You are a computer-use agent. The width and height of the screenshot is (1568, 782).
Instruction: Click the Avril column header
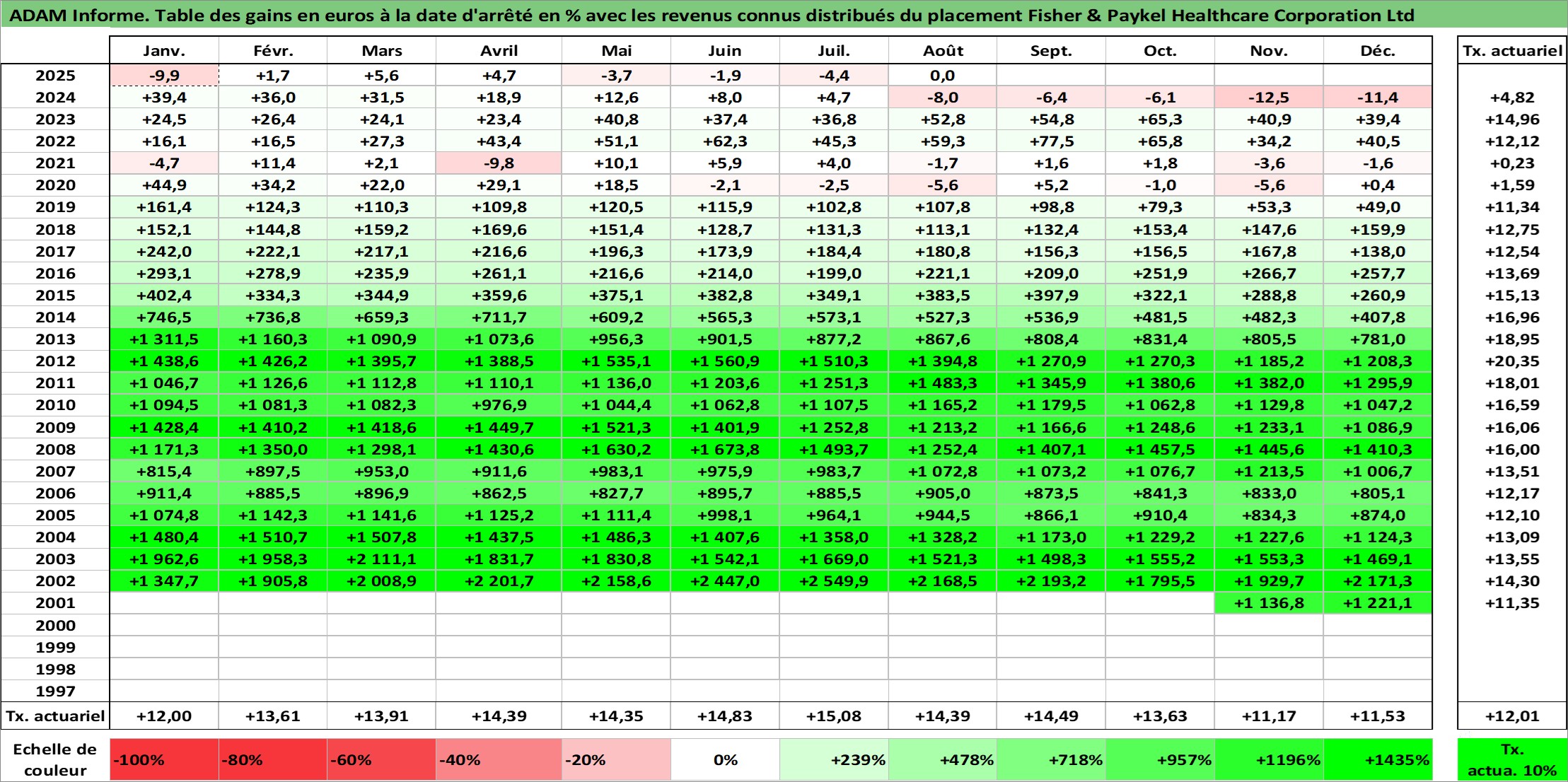pyautogui.click(x=499, y=50)
